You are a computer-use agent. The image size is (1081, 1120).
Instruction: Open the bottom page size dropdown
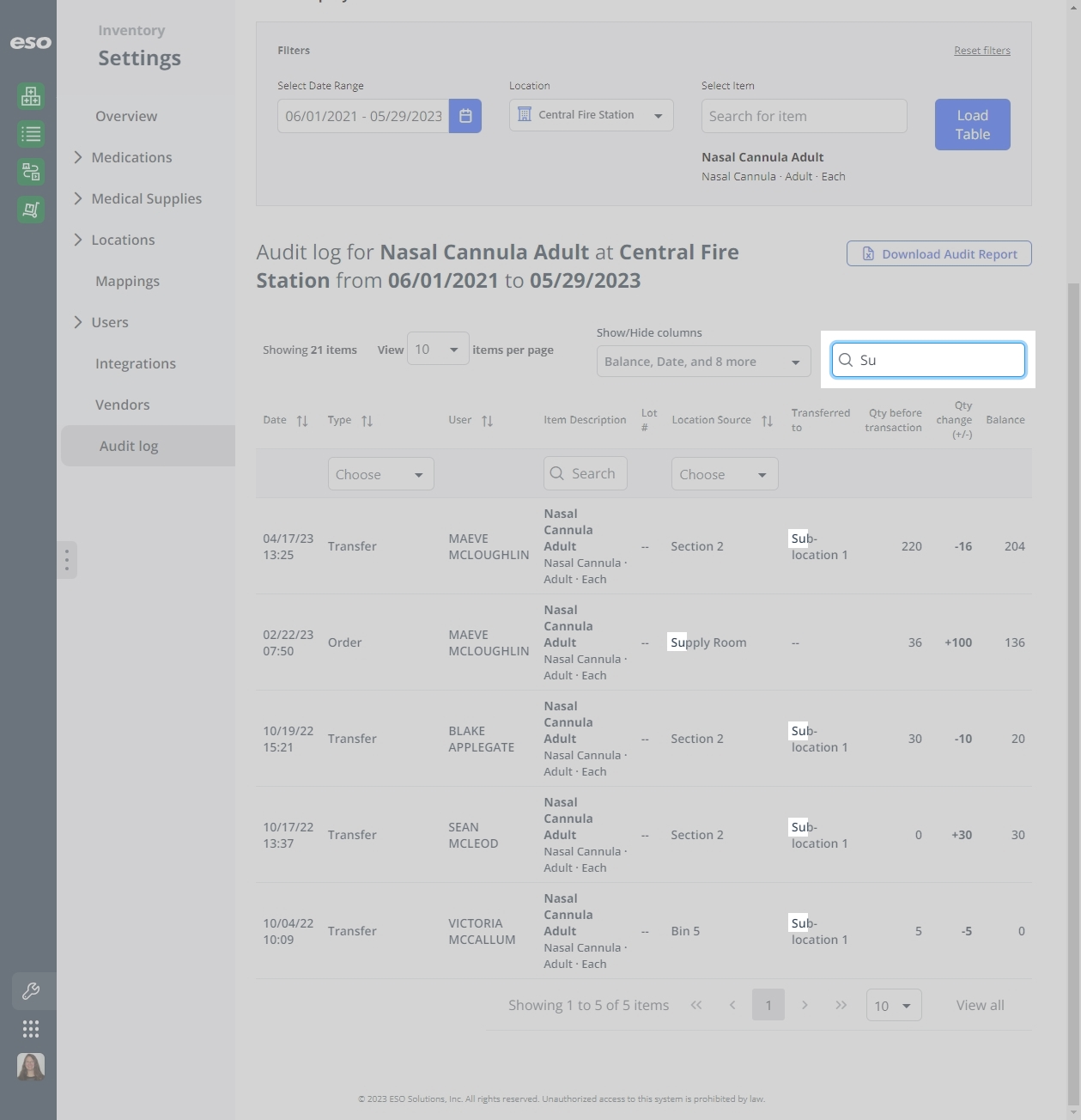coord(894,1005)
